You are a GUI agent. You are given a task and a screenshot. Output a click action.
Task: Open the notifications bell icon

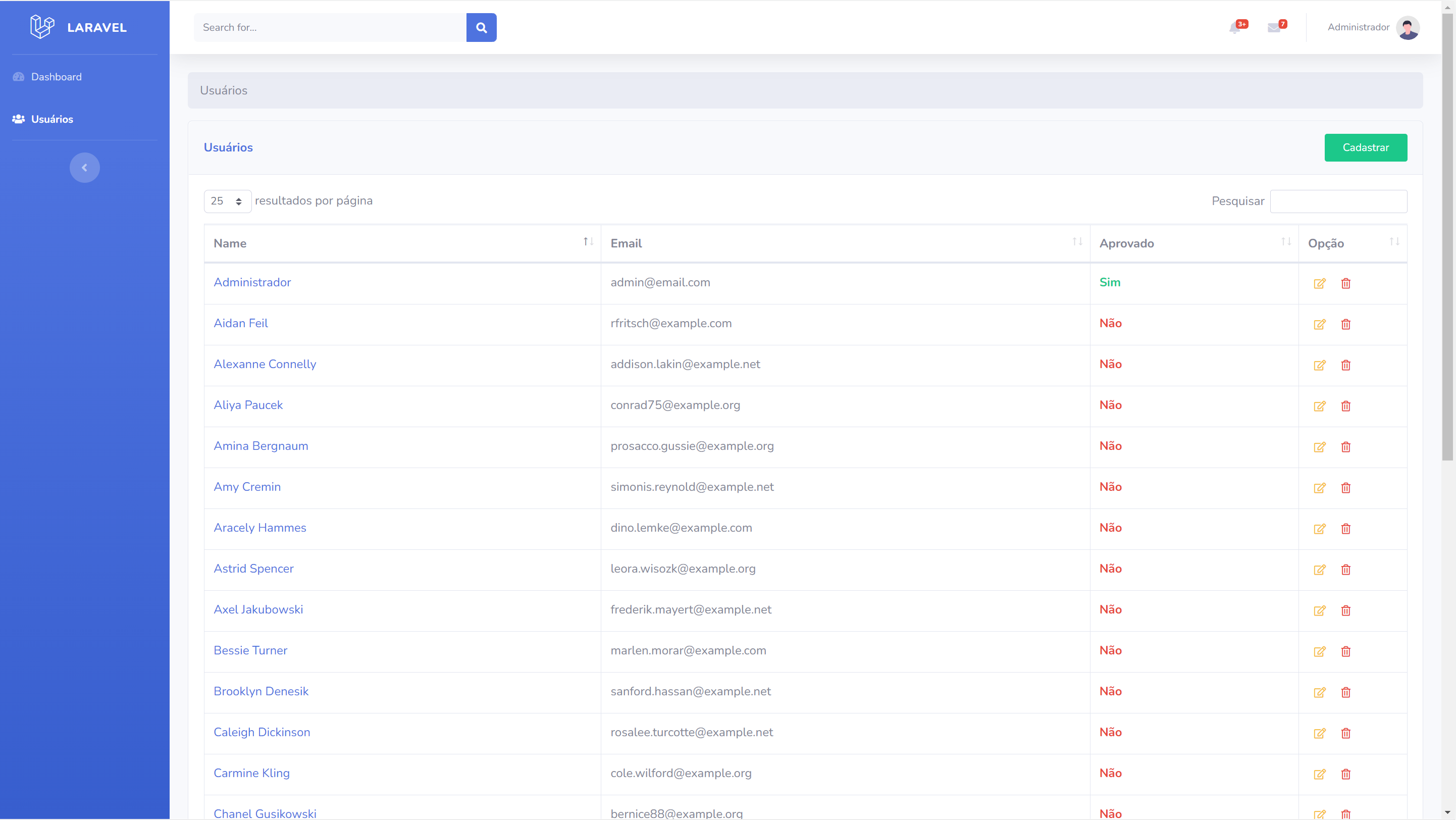pos(1235,27)
